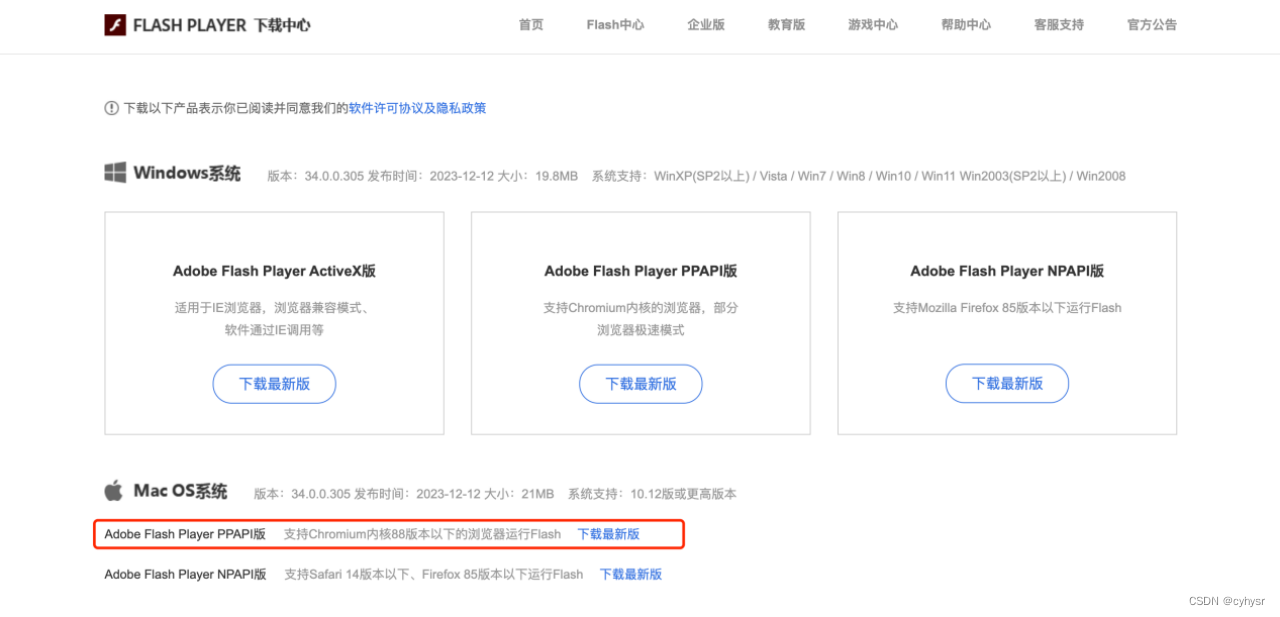Open the 首页 menu item
The width and height of the screenshot is (1280, 617).
click(531, 24)
